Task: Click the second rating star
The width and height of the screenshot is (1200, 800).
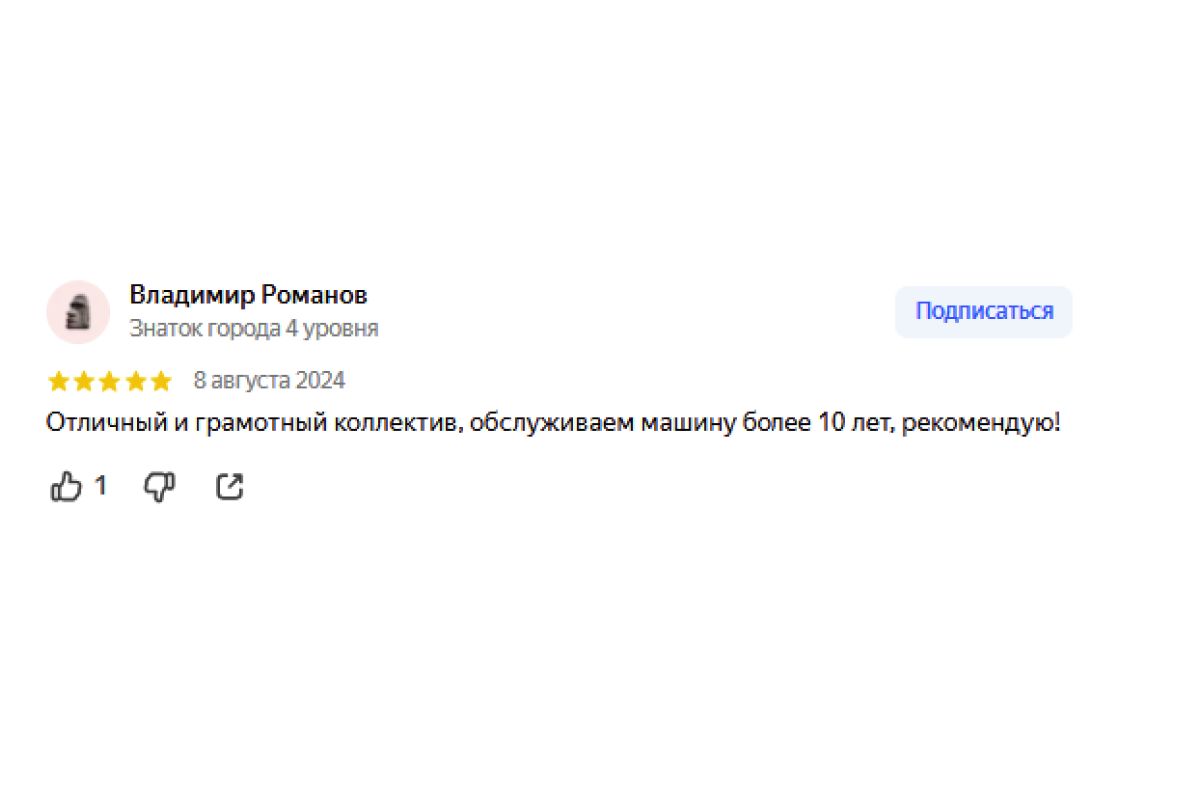Action: [84, 381]
